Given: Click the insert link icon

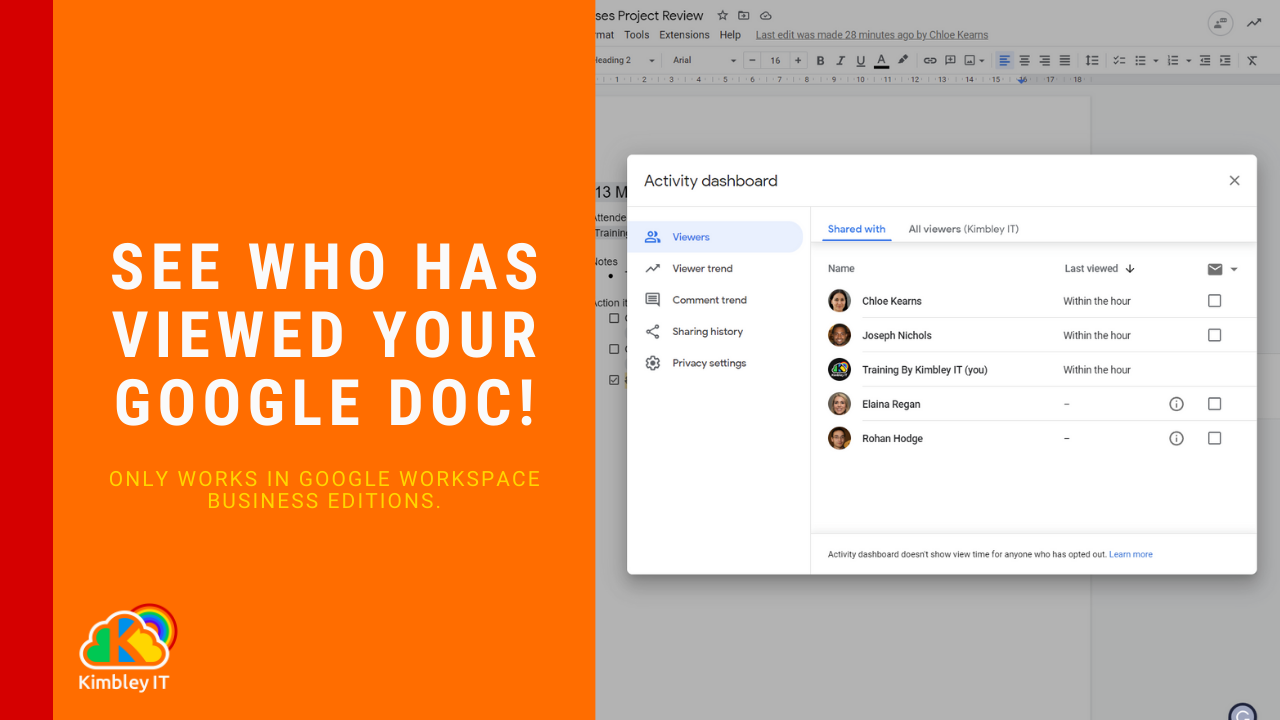Looking at the screenshot, I should click(x=930, y=61).
